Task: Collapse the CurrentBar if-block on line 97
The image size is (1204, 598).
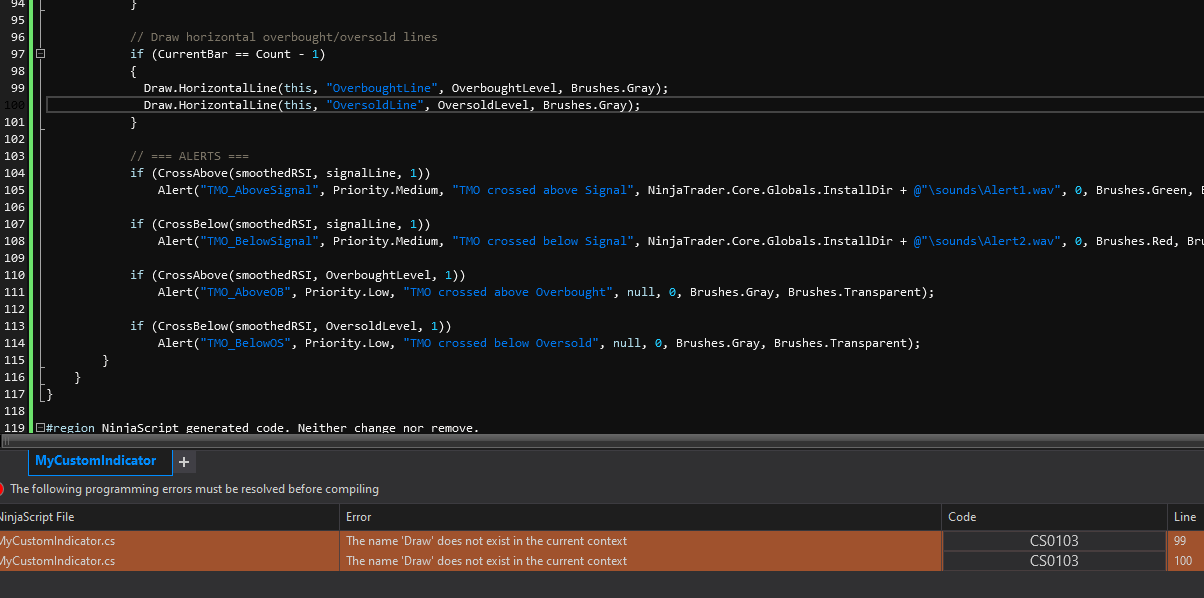Action: point(41,54)
